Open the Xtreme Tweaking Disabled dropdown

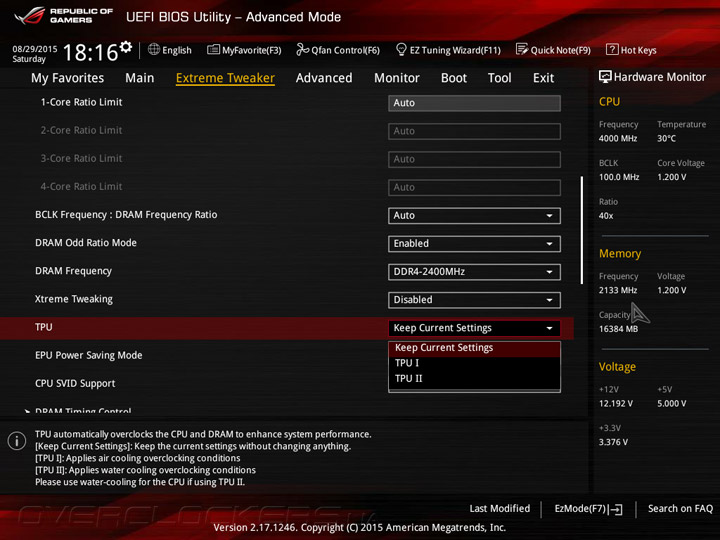click(x=474, y=300)
